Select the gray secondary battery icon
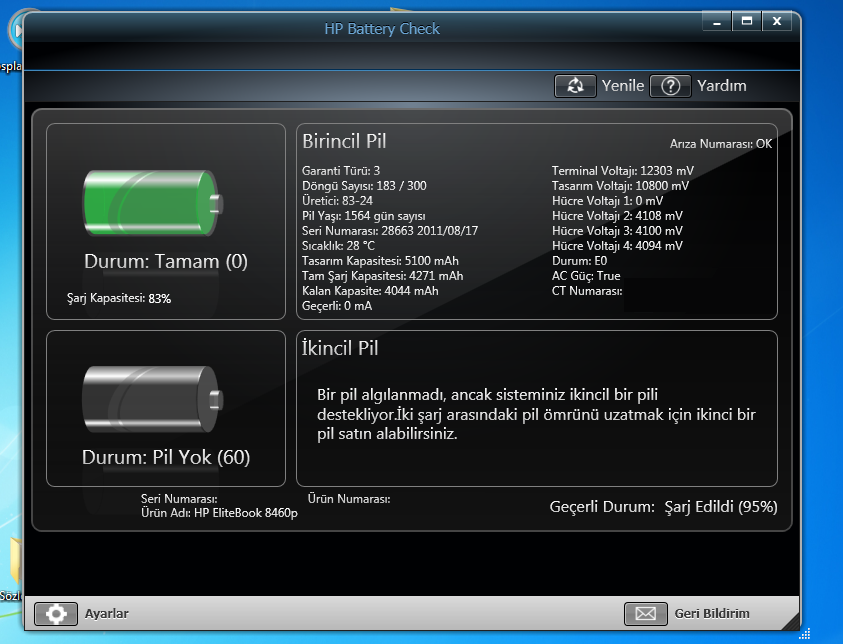The height and width of the screenshot is (644, 843). tap(153, 399)
